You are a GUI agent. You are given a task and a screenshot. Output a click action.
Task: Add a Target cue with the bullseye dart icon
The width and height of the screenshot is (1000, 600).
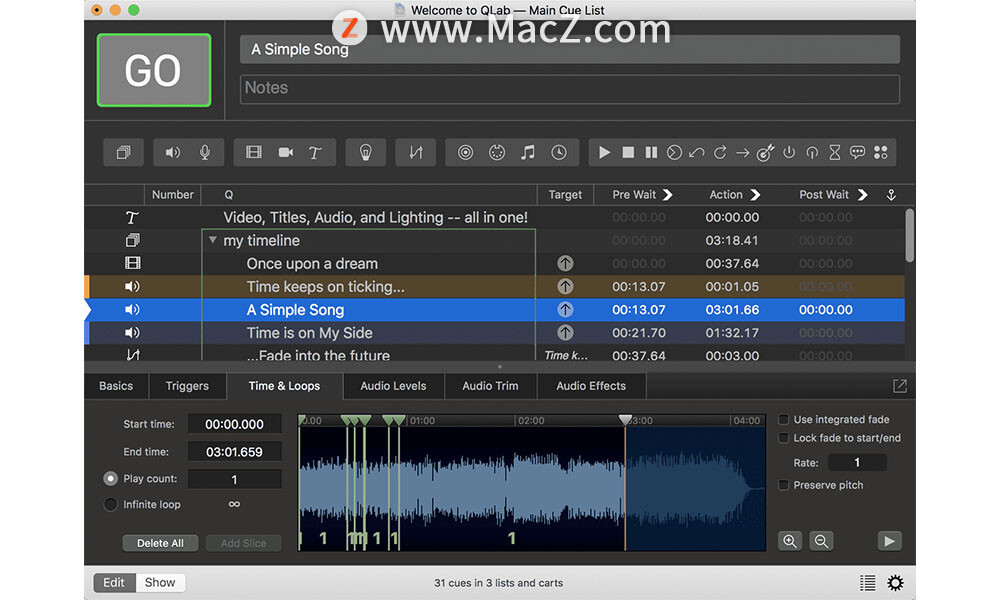point(765,152)
